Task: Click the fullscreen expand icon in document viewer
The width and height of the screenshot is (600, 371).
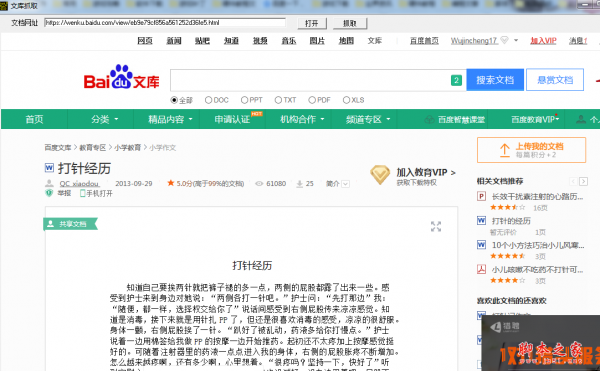Action: [436, 226]
